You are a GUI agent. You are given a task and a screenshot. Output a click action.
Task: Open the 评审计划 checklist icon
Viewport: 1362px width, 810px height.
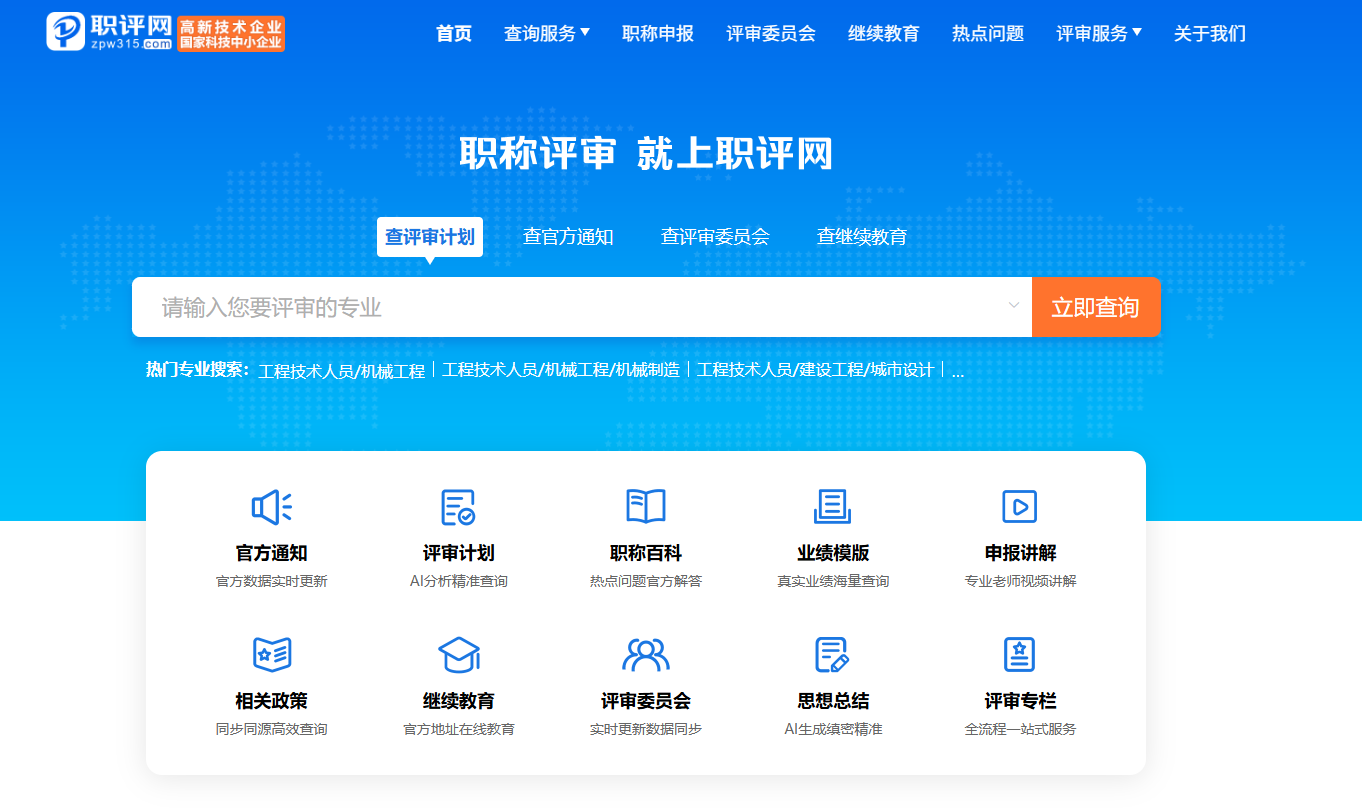pyautogui.click(x=458, y=507)
